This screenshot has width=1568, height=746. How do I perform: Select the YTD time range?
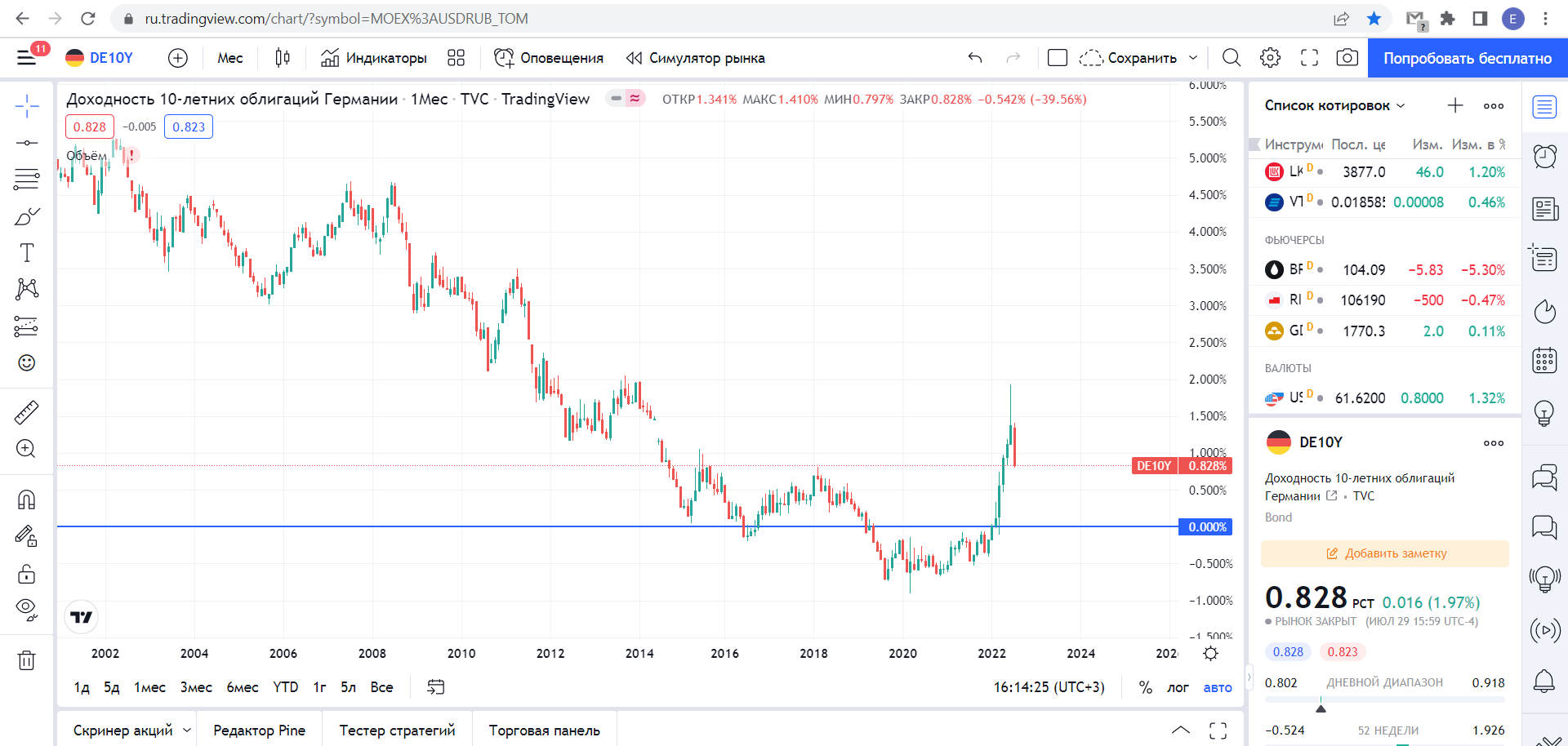pos(285,687)
